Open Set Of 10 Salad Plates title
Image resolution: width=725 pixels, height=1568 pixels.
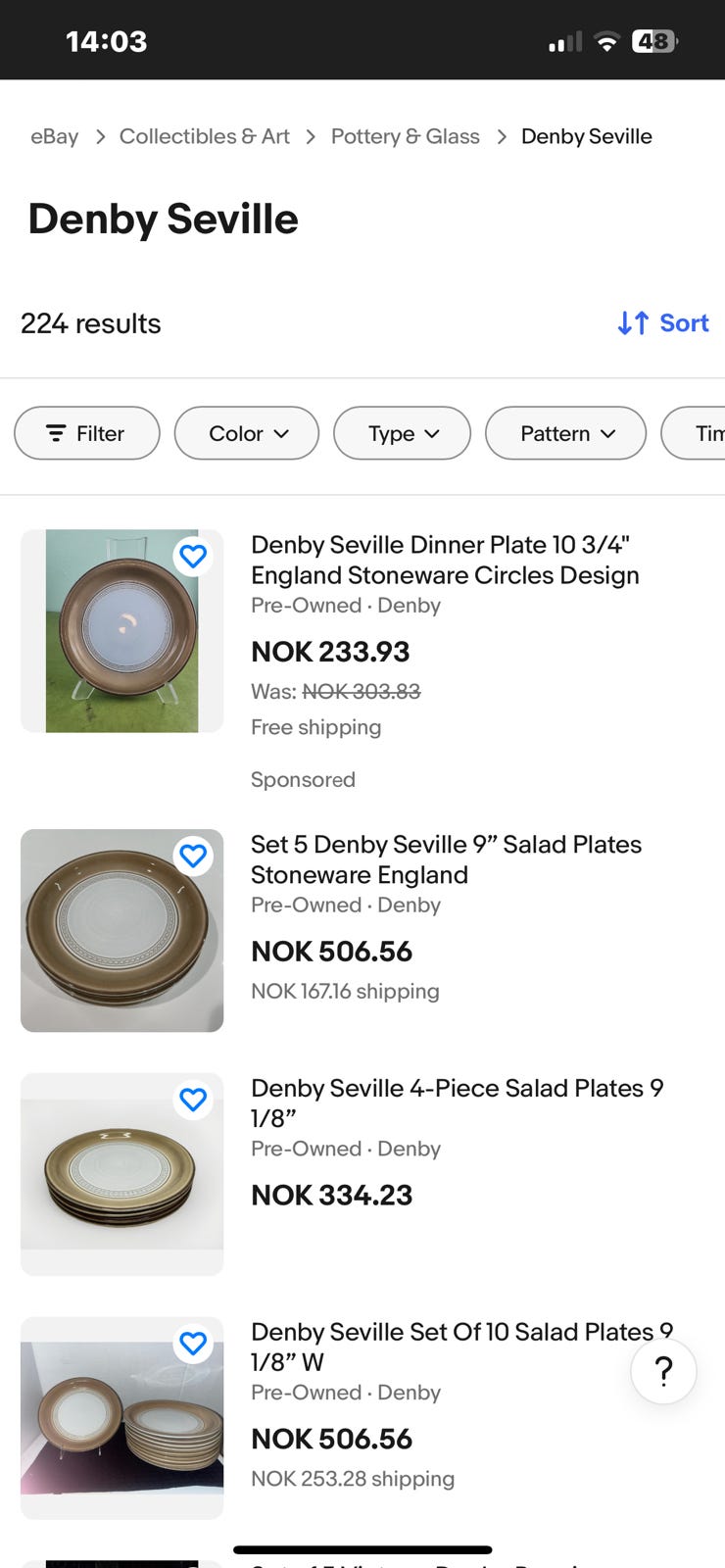(451, 1347)
